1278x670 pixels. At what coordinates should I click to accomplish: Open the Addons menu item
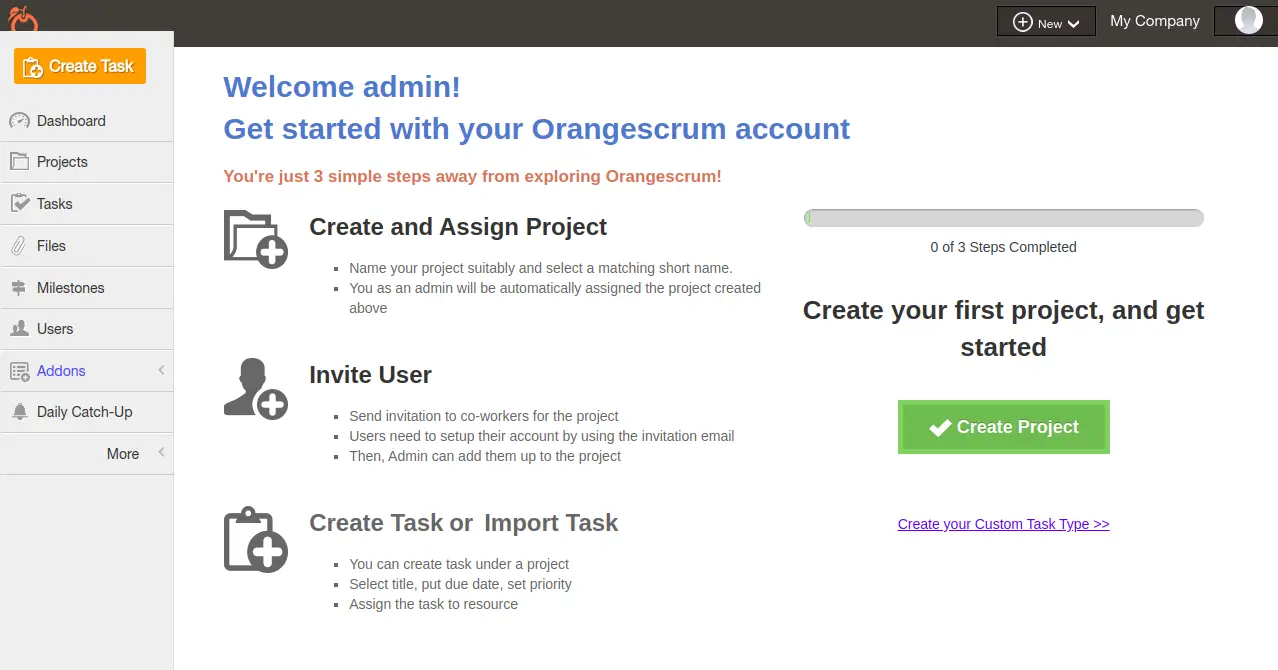(61, 371)
